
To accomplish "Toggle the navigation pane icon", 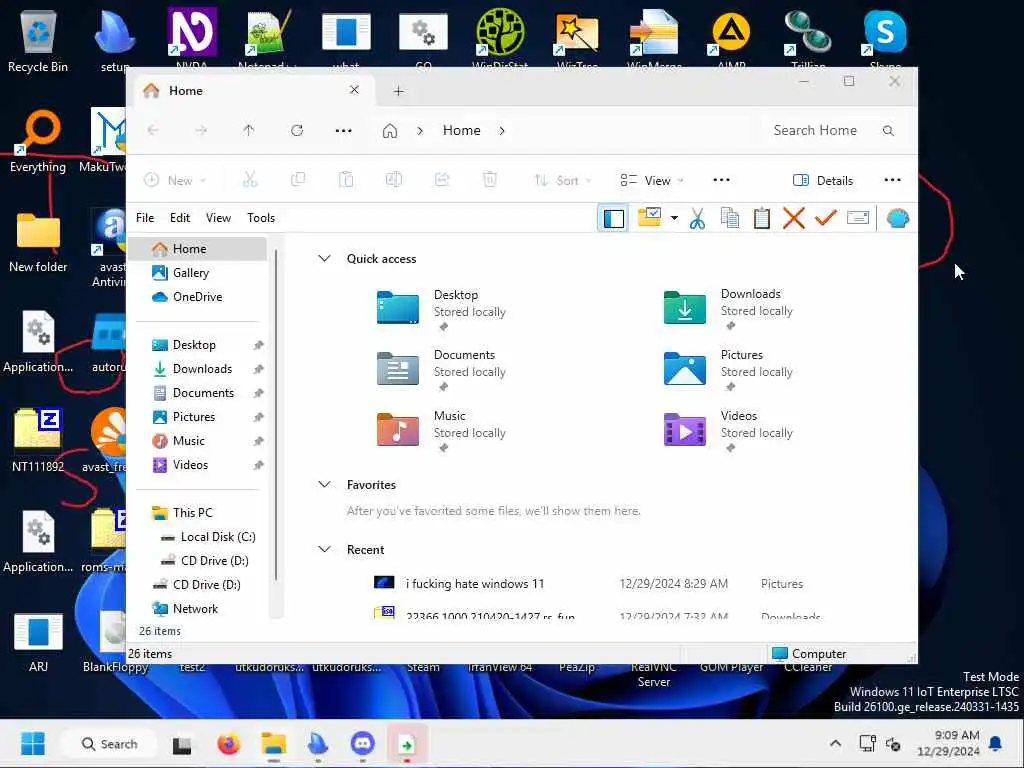I will coord(613,218).
